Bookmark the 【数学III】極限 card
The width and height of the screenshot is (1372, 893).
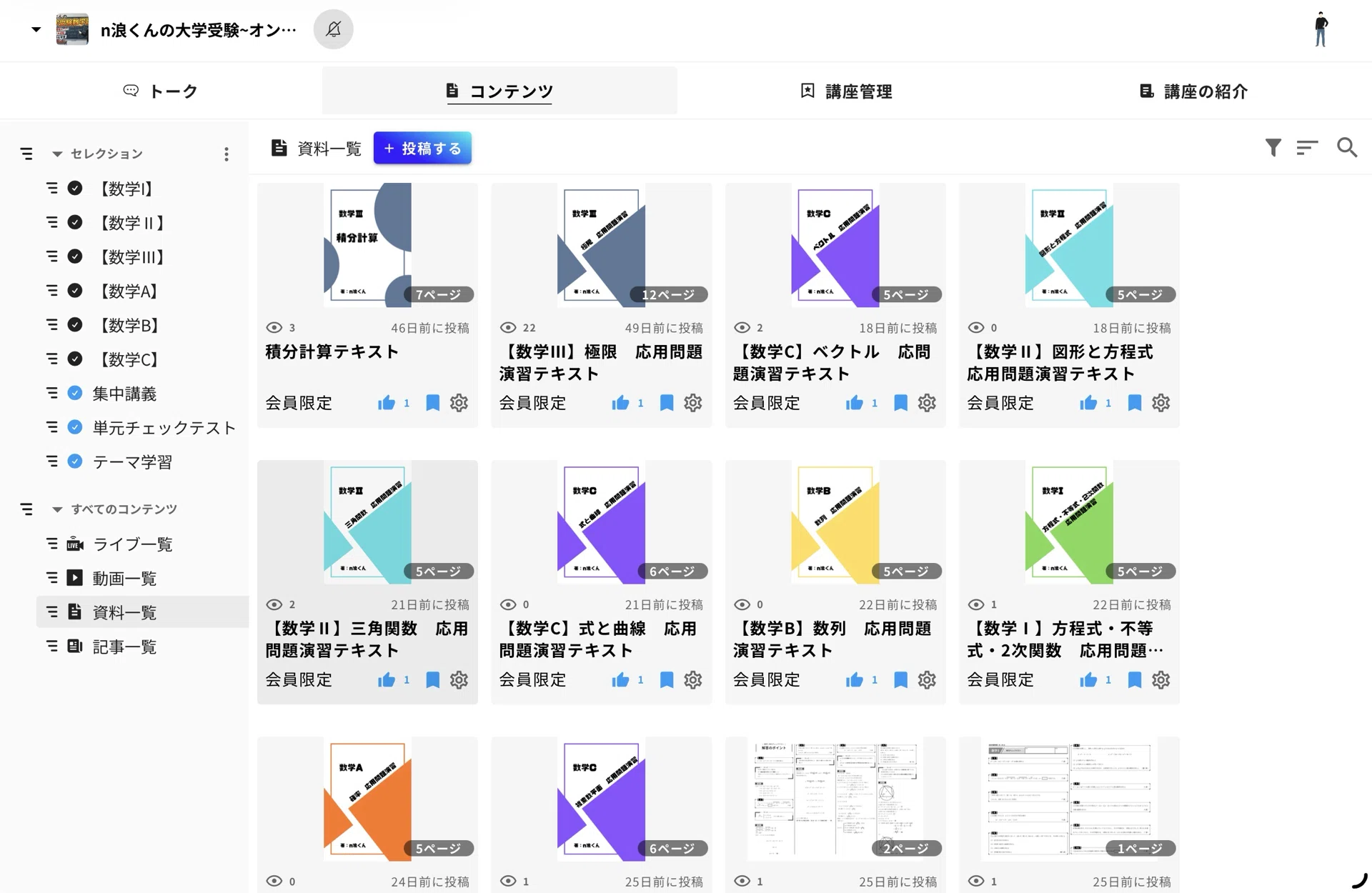click(x=666, y=403)
